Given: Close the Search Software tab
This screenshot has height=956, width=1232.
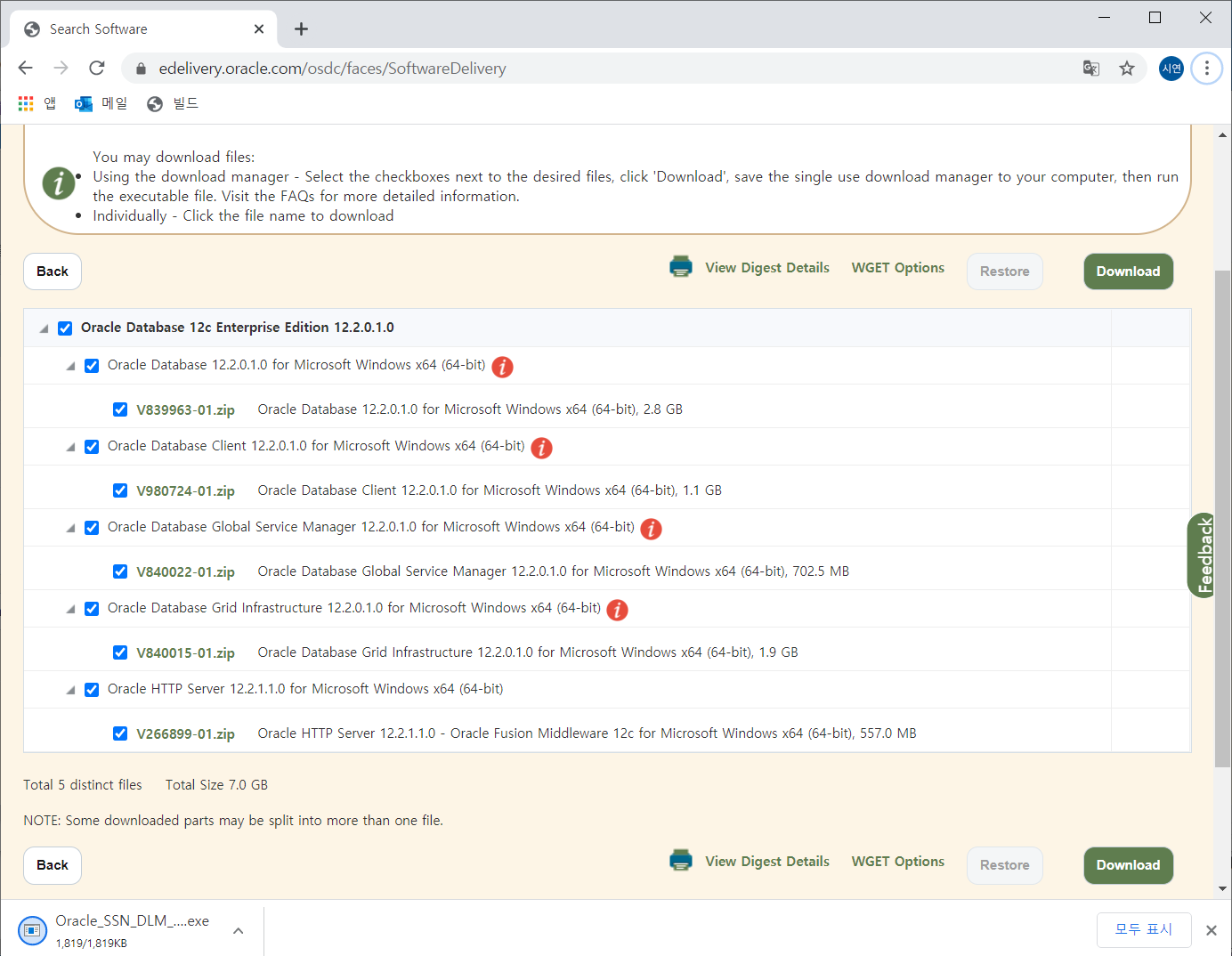Looking at the screenshot, I should point(259,29).
